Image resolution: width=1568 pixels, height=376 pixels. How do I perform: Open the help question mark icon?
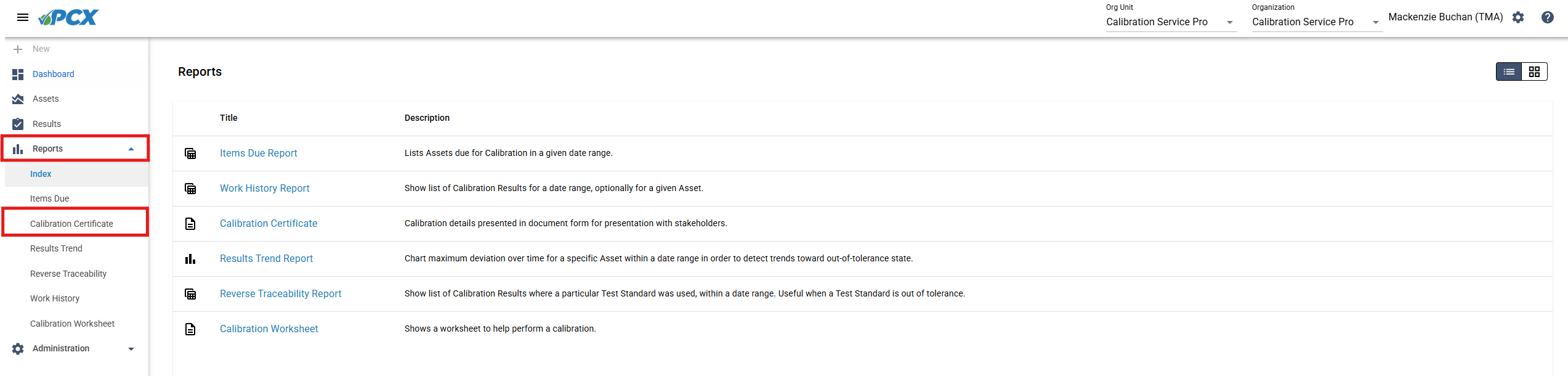click(x=1547, y=17)
